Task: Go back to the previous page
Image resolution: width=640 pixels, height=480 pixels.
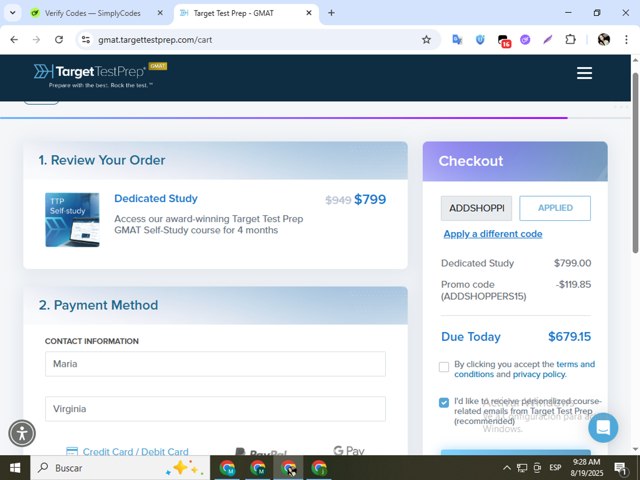Action: 14,40
